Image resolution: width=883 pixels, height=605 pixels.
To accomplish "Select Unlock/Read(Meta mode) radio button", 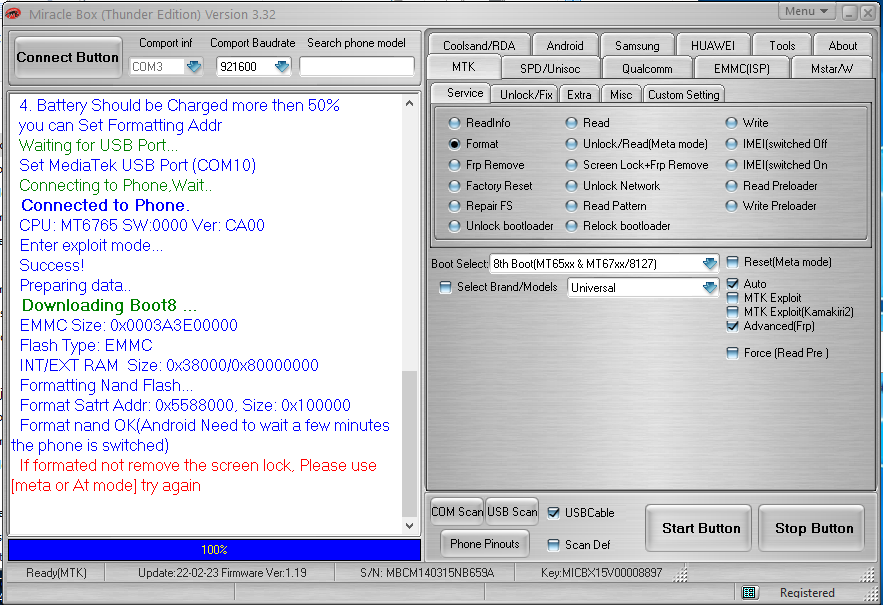I will [x=572, y=144].
